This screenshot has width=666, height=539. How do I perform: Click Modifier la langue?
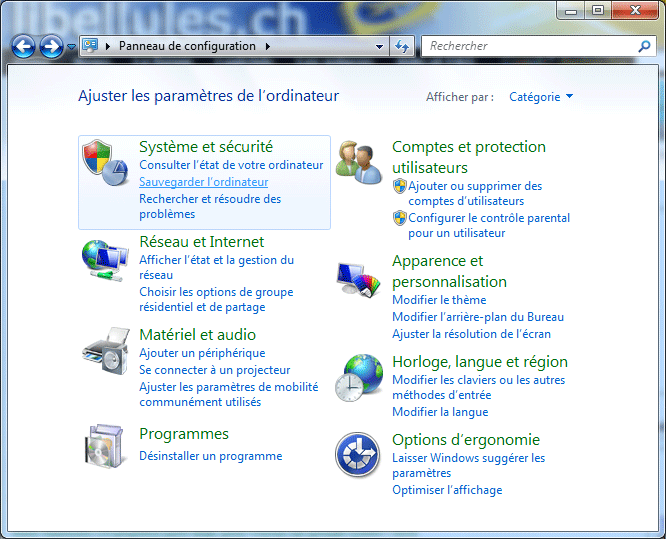click(x=440, y=412)
